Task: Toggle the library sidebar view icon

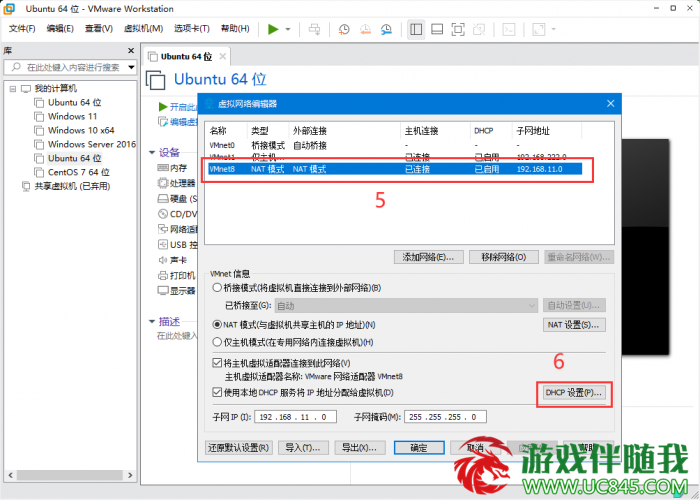Action: 416,29
